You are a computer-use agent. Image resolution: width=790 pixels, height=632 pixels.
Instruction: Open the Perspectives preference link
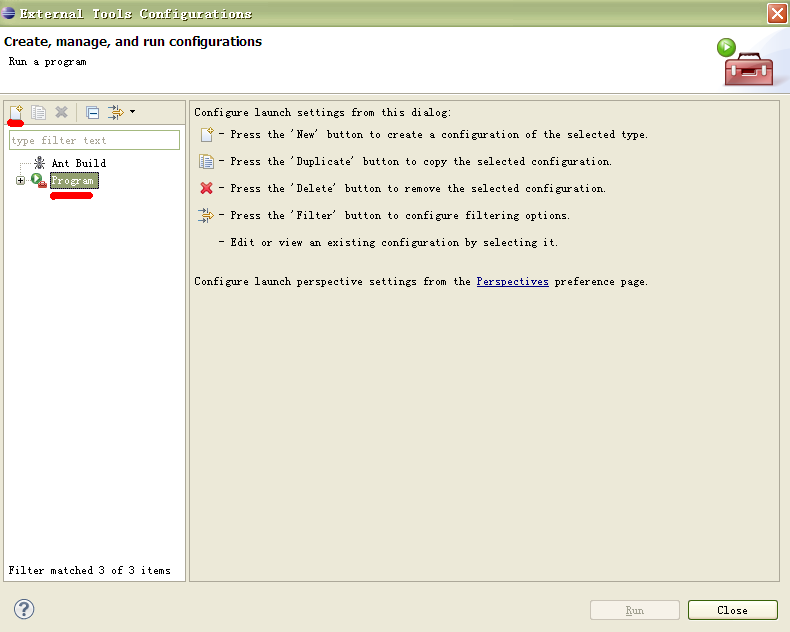[x=512, y=281]
